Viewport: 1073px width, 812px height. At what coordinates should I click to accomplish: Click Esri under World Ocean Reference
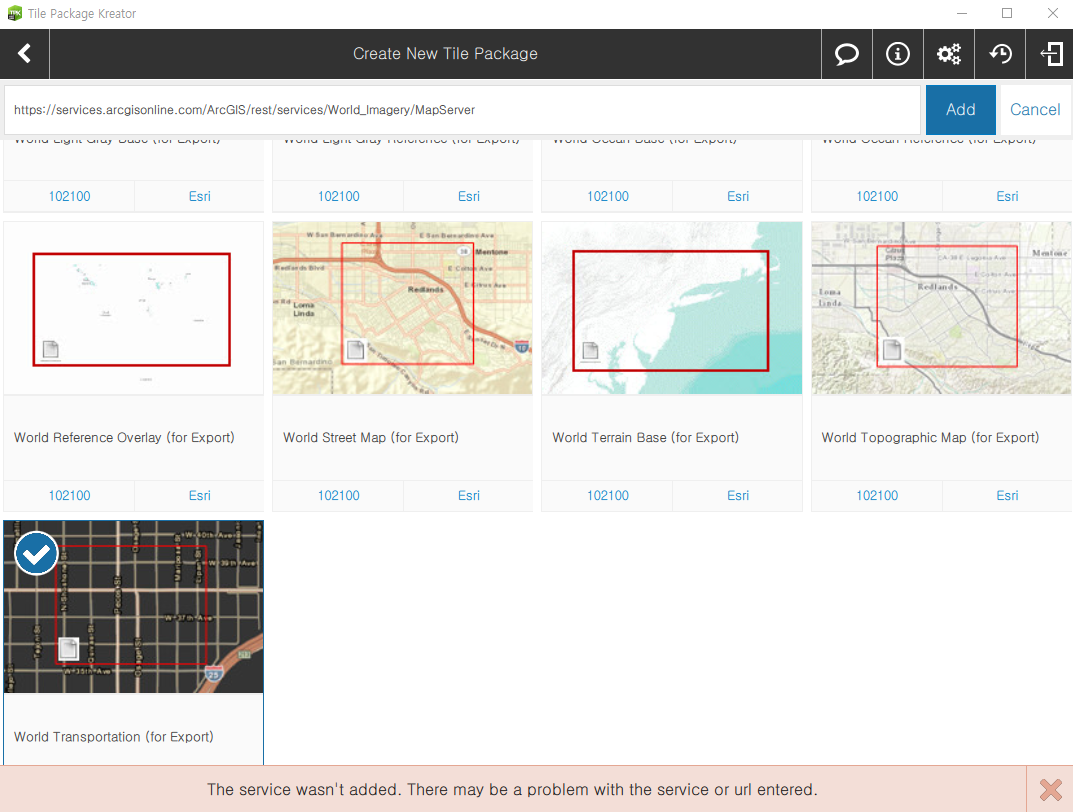point(1007,196)
